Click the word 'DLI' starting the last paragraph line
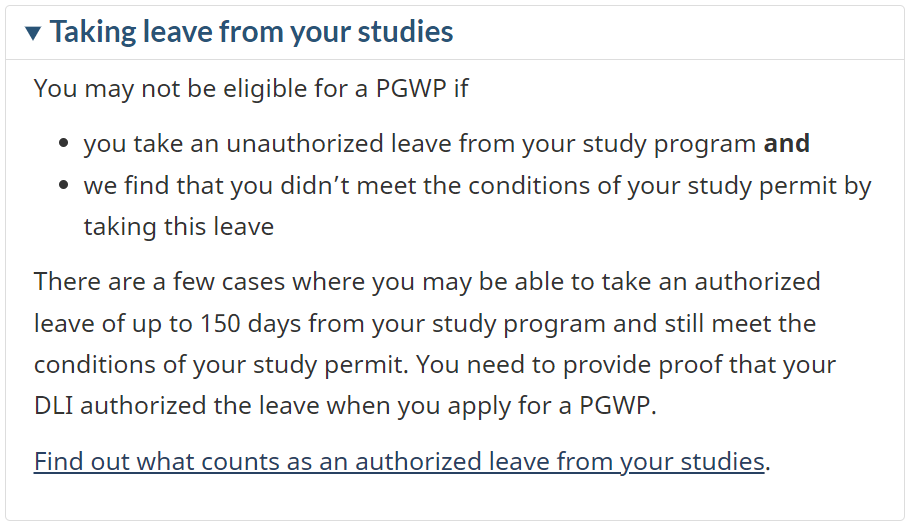The image size is (908, 524). [x=53, y=405]
